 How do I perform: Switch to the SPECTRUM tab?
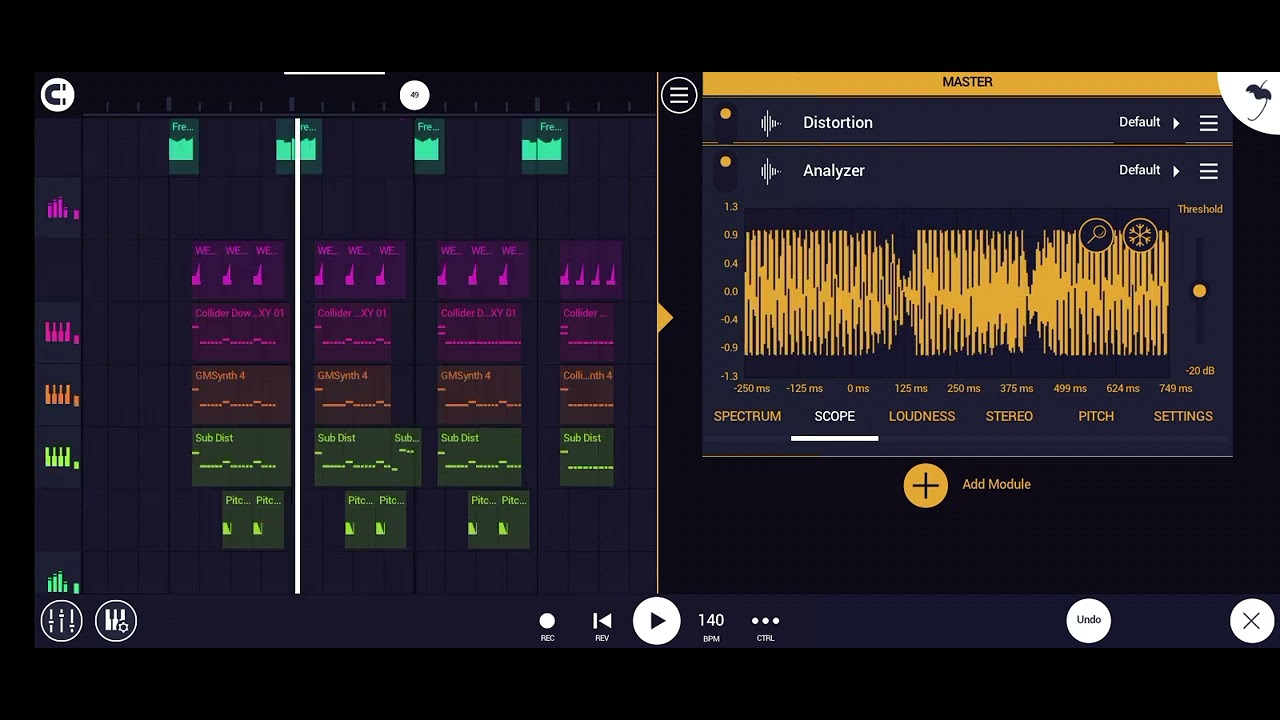[747, 416]
